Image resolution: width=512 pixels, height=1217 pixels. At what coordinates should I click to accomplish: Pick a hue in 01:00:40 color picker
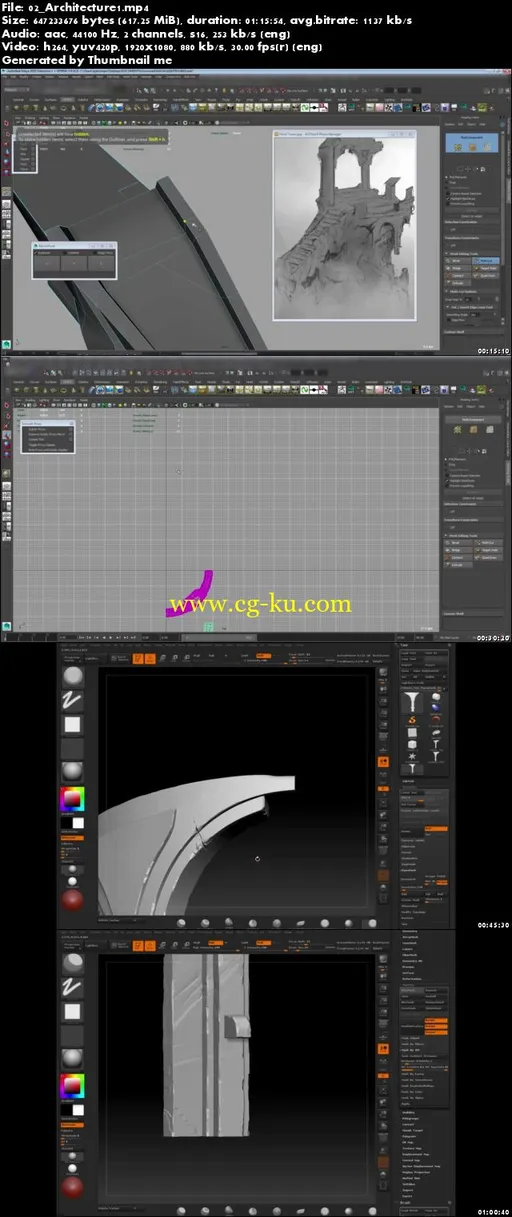pos(72,1086)
